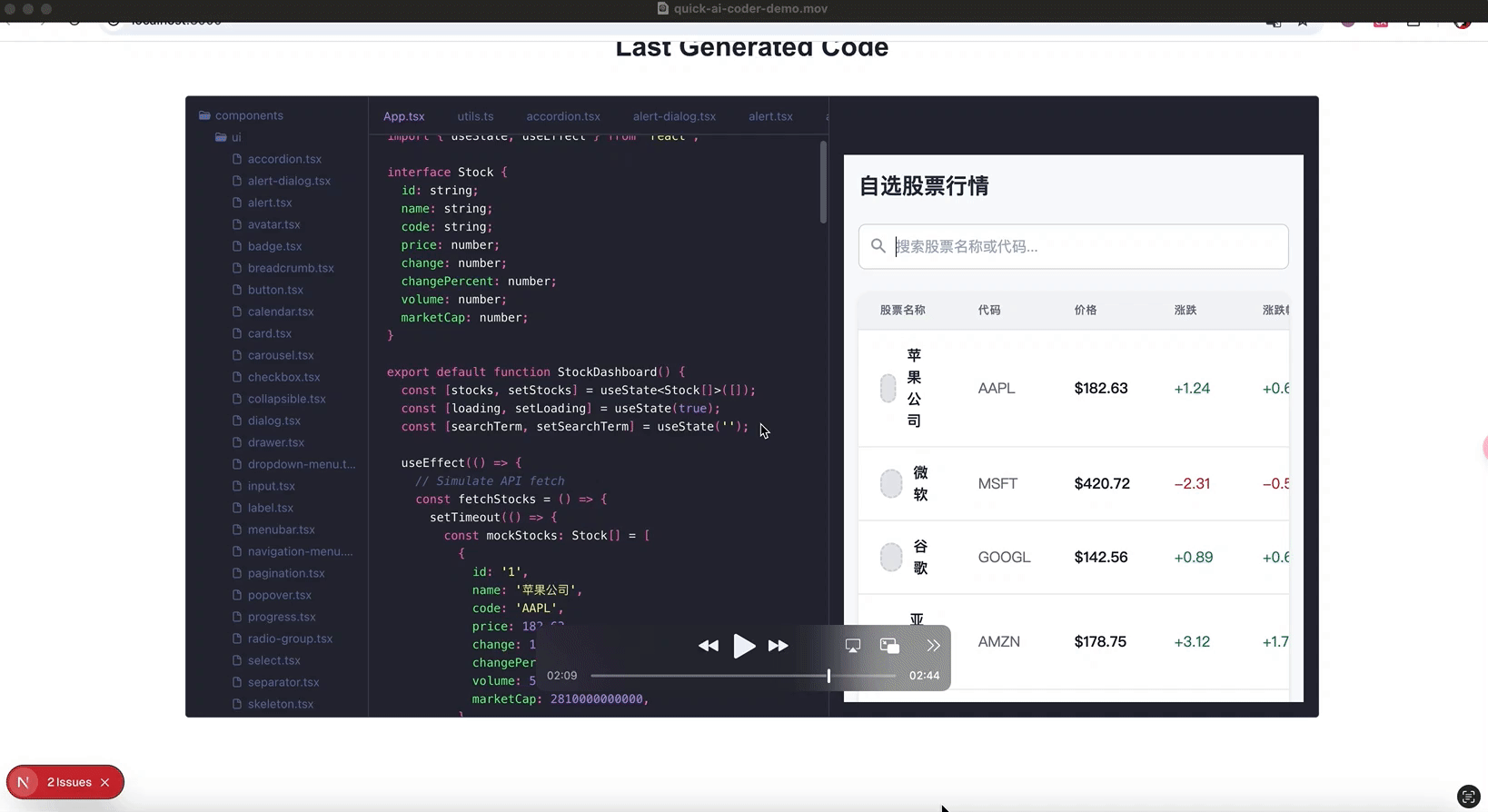Click the magnifier icon in the search box

pos(878,246)
